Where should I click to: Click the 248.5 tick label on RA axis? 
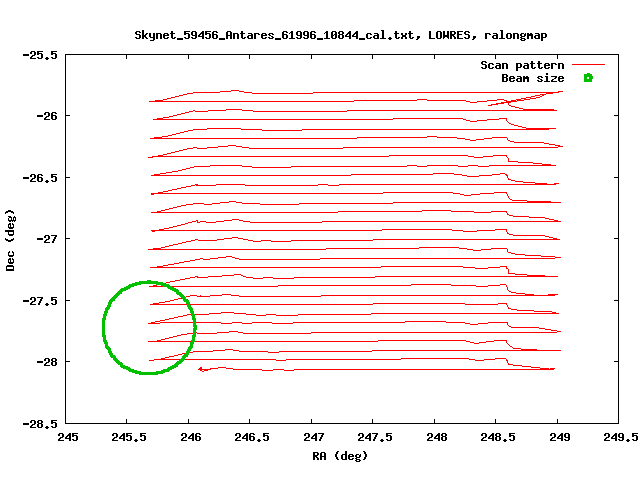(x=498, y=437)
